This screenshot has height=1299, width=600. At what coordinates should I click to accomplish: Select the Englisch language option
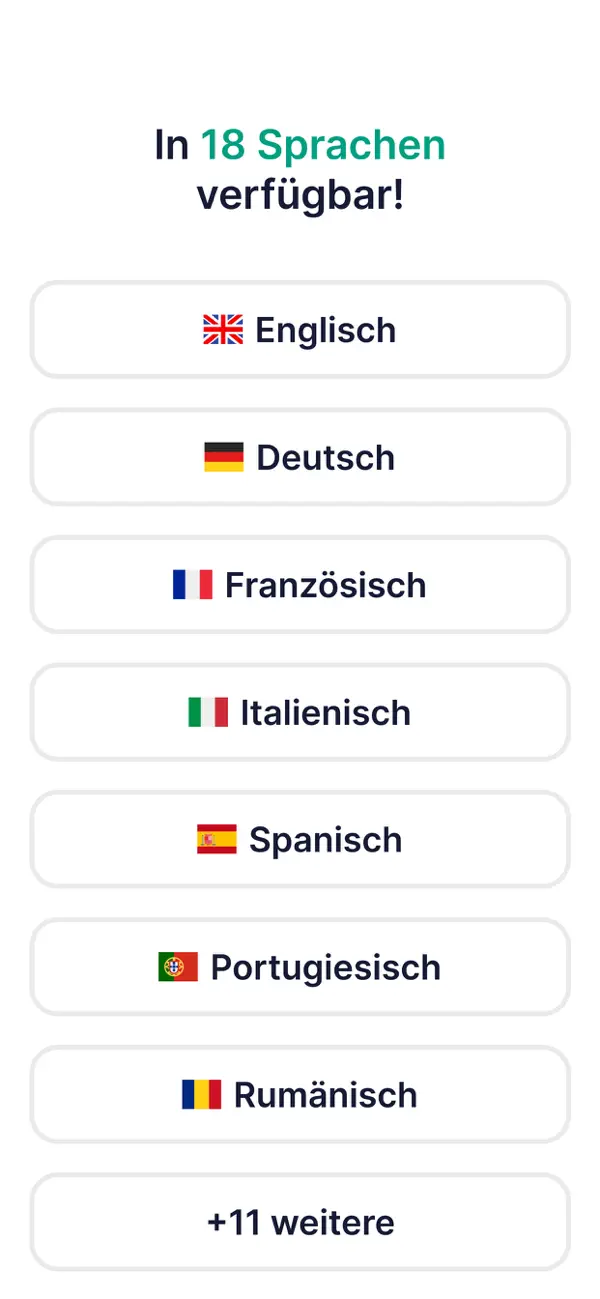coord(300,329)
